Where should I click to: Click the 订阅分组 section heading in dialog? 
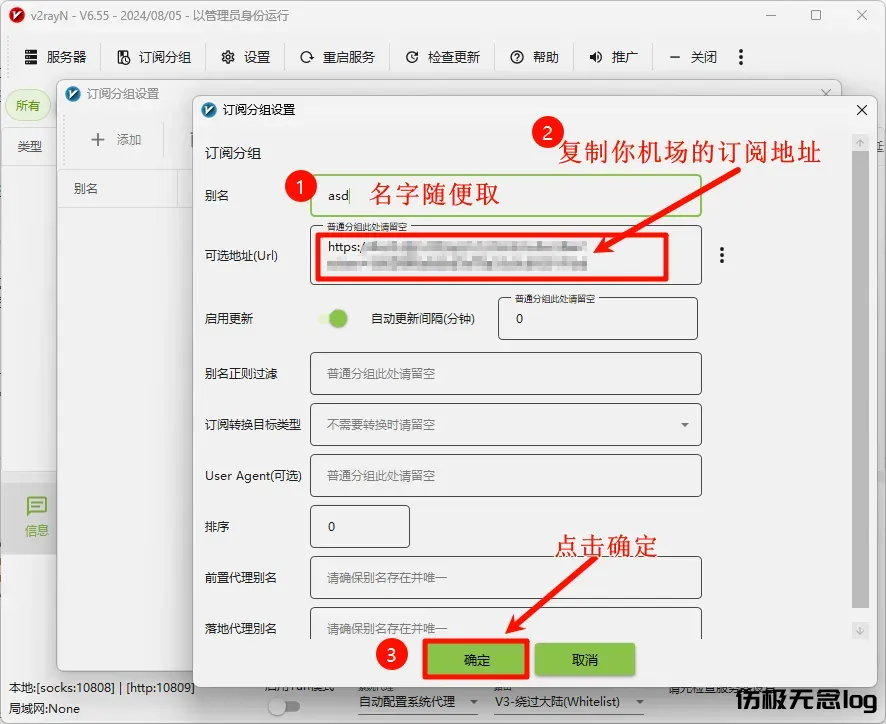point(233,153)
